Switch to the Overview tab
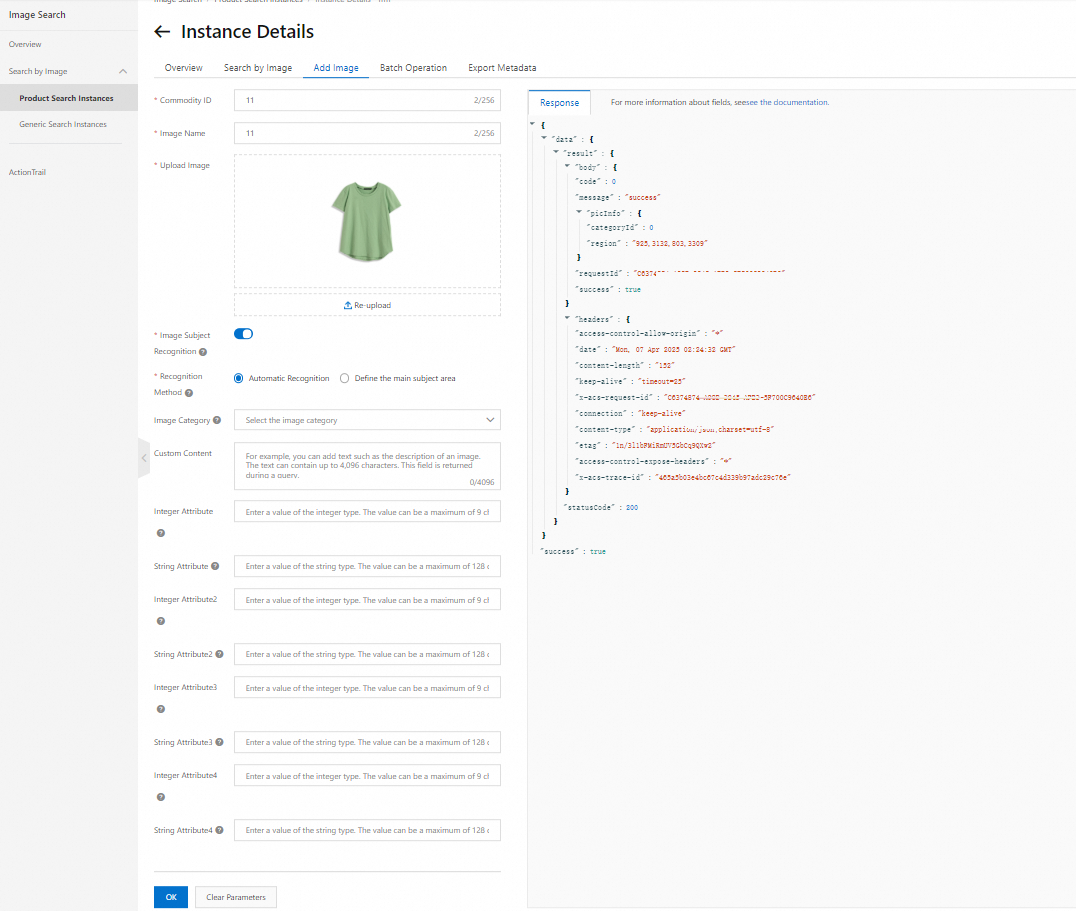Viewport: 1076px width, 911px height. [x=183, y=68]
